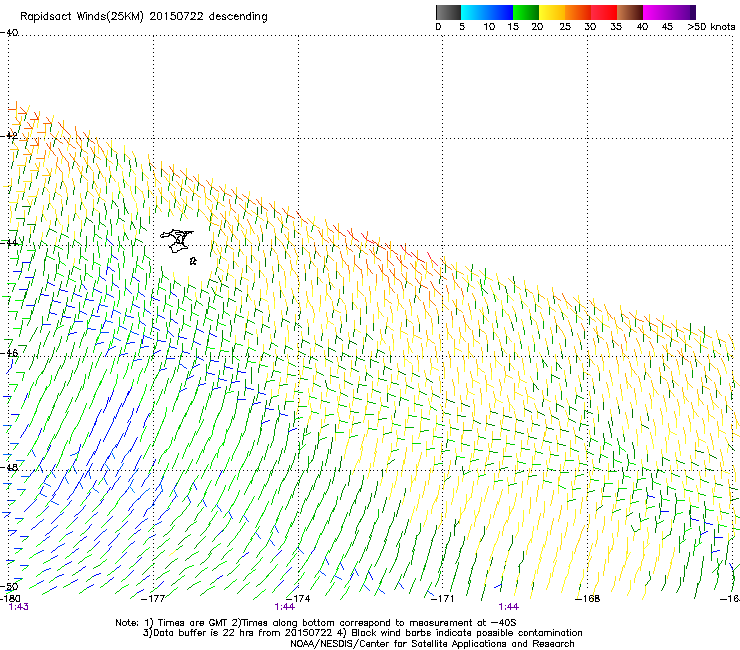Image resolution: width=740 pixels, height=650 pixels.
Task: Select the green 15-20 knots legend segment
Action: point(526,12)
